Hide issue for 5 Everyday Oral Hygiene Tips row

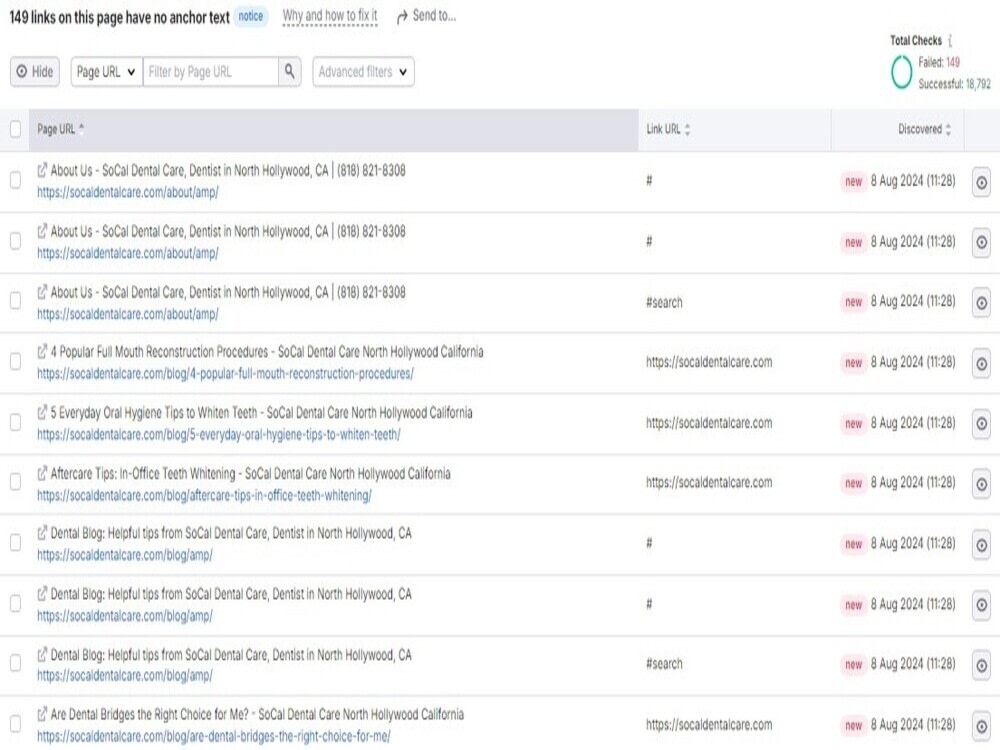pos(982,423)
